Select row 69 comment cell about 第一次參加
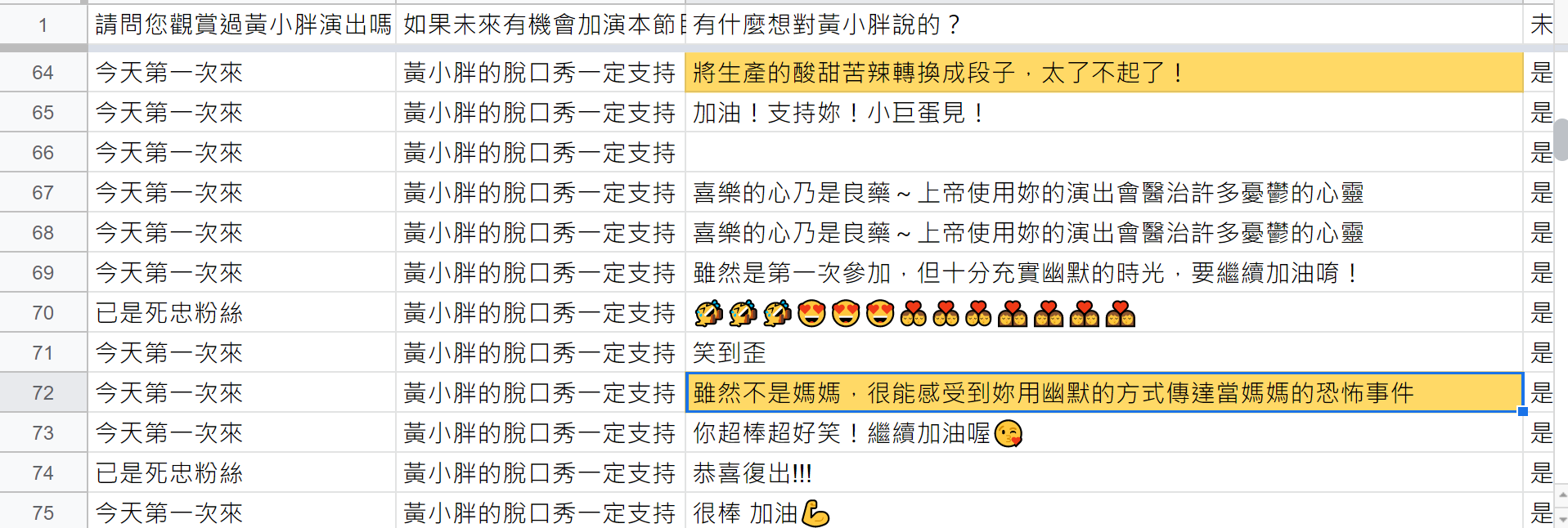Viewport: 1568px width, 528px height. (x=1104, y=273)
